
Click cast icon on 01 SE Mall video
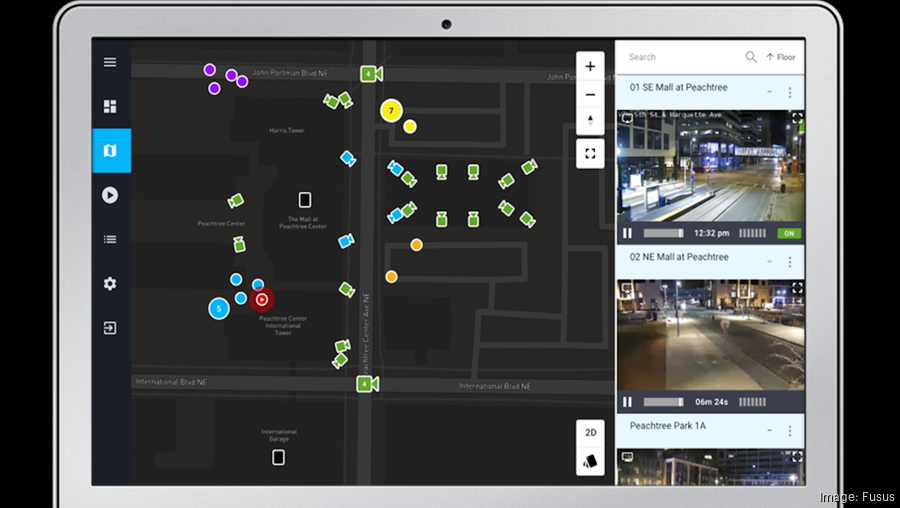[x=627, y=118]
